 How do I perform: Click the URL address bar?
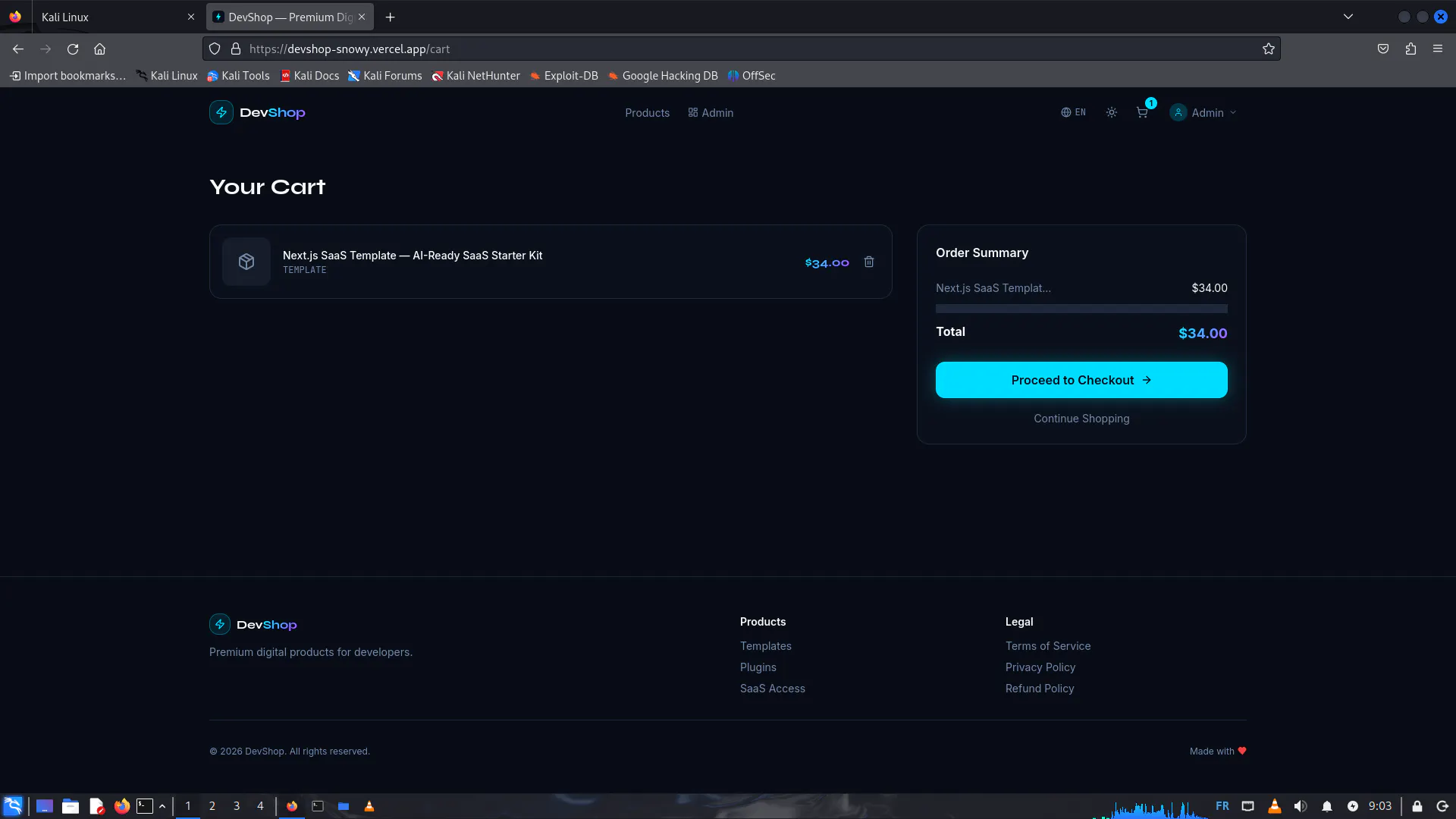point(742,49)
